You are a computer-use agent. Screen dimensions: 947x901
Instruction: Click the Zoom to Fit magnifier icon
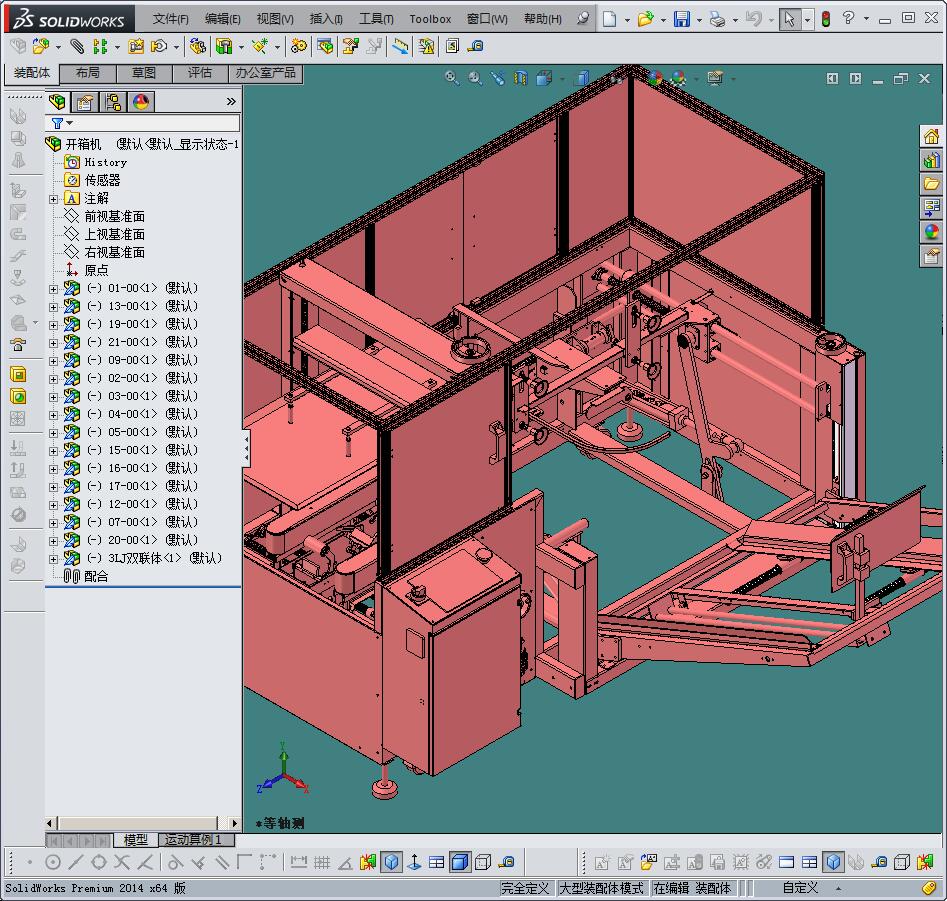452,78
